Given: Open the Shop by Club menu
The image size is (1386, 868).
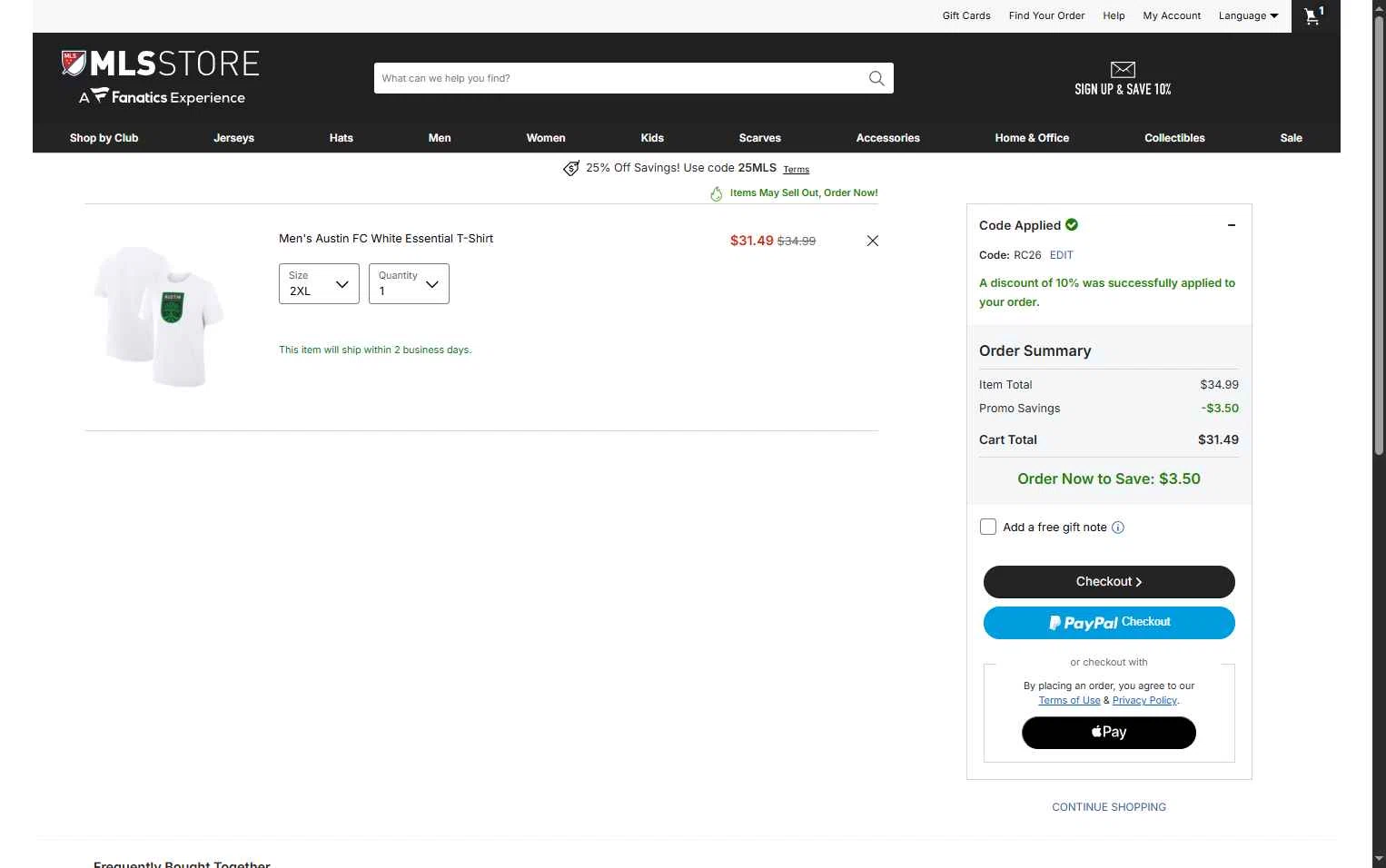Looking at the screenshot, I should (x=104, y=138).
